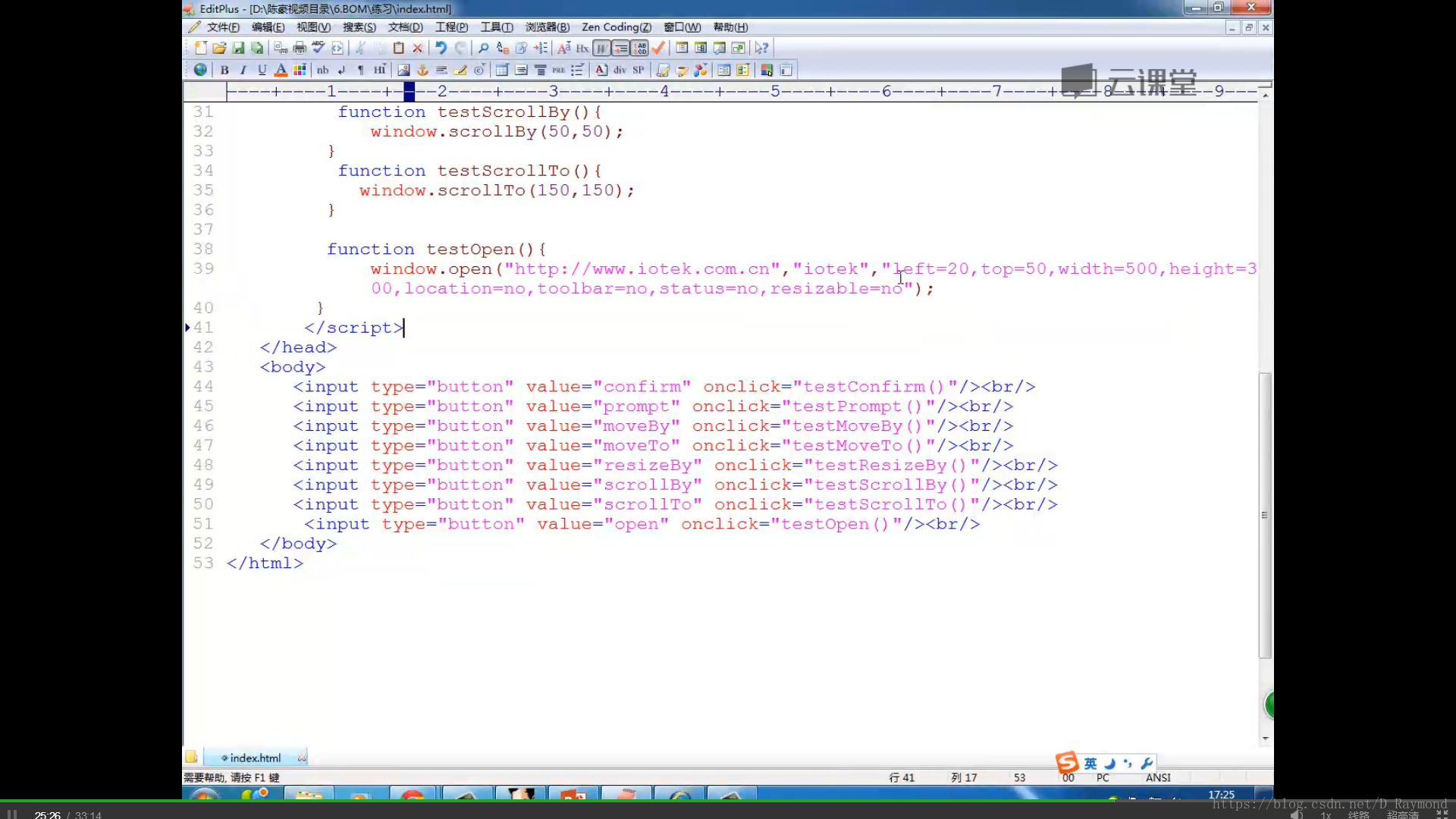
Task: Insert an HTML table with table icon
Action: click(x=502, y=70)
